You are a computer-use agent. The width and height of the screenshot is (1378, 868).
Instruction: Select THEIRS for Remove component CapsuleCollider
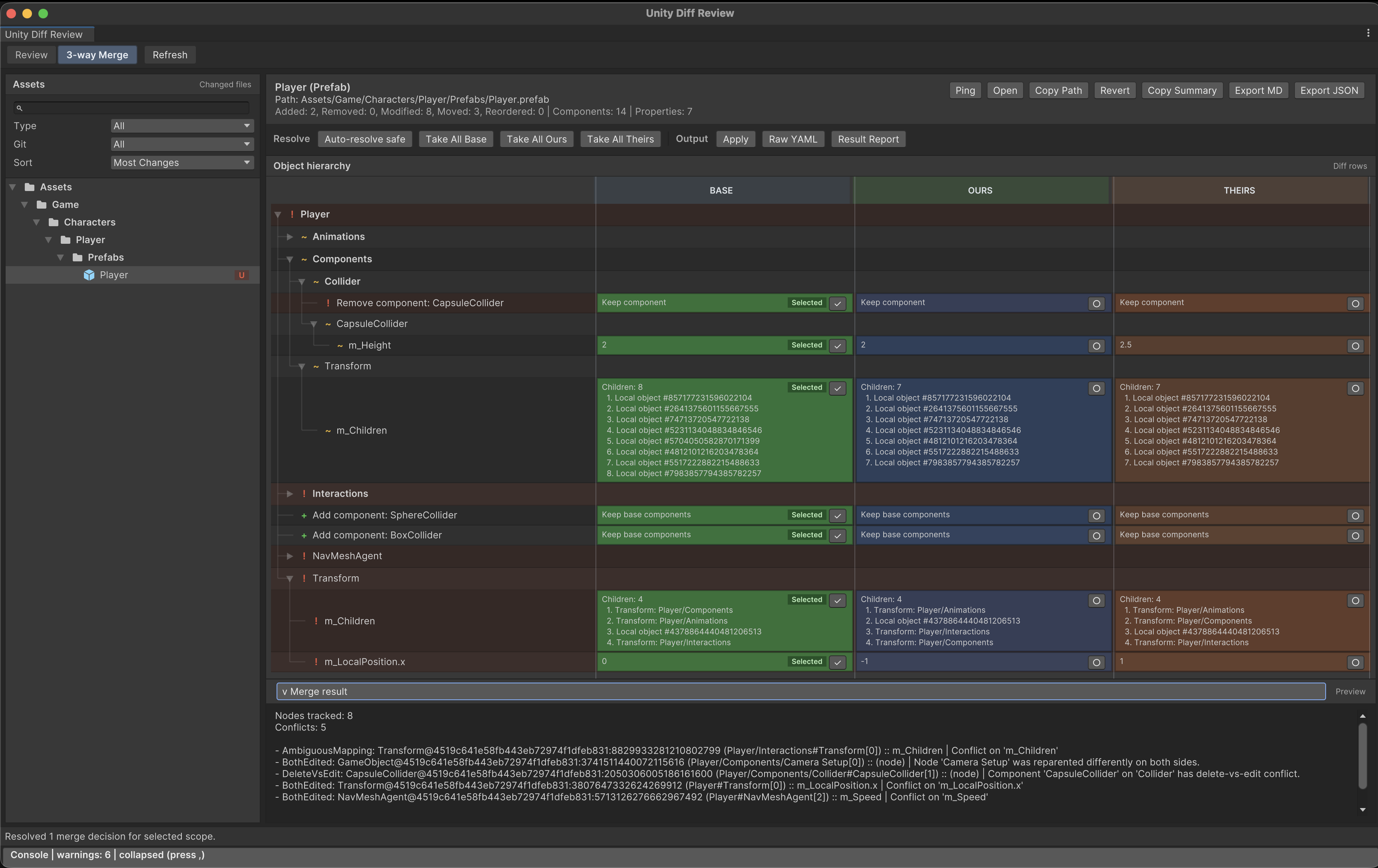1355,304
